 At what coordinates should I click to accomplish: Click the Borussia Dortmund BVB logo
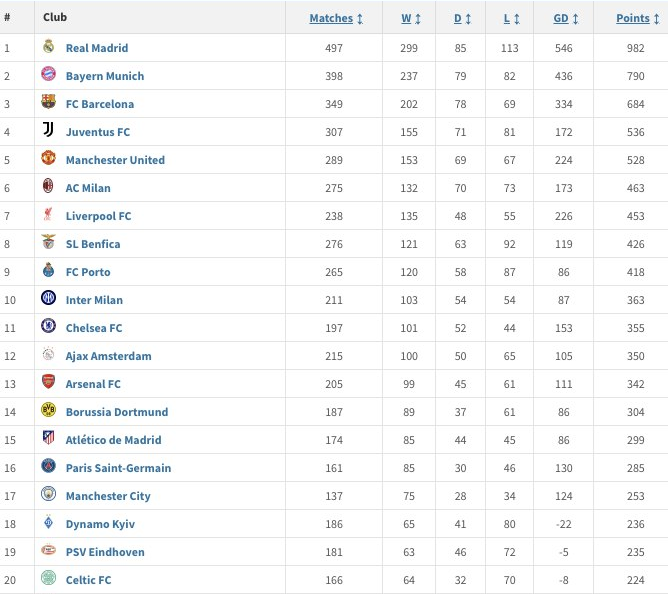coord(48,409)
